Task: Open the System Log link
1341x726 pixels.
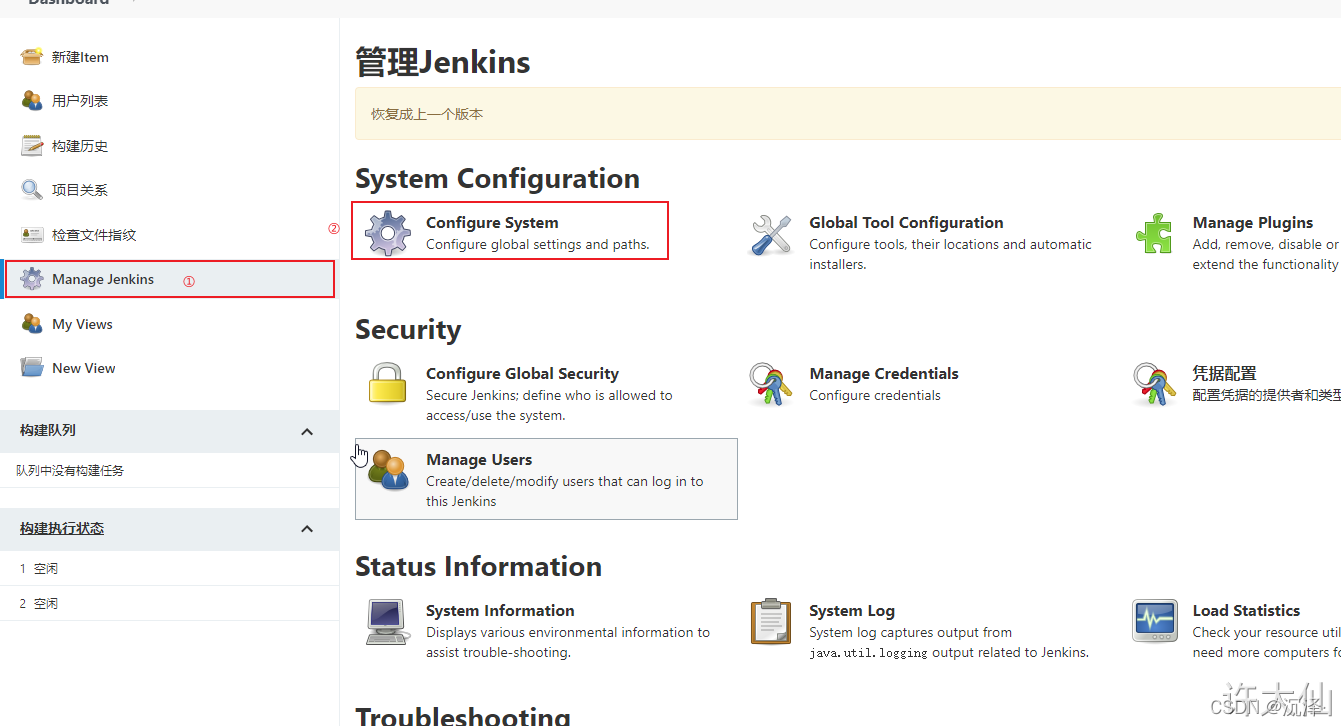Action: [852, 611]
